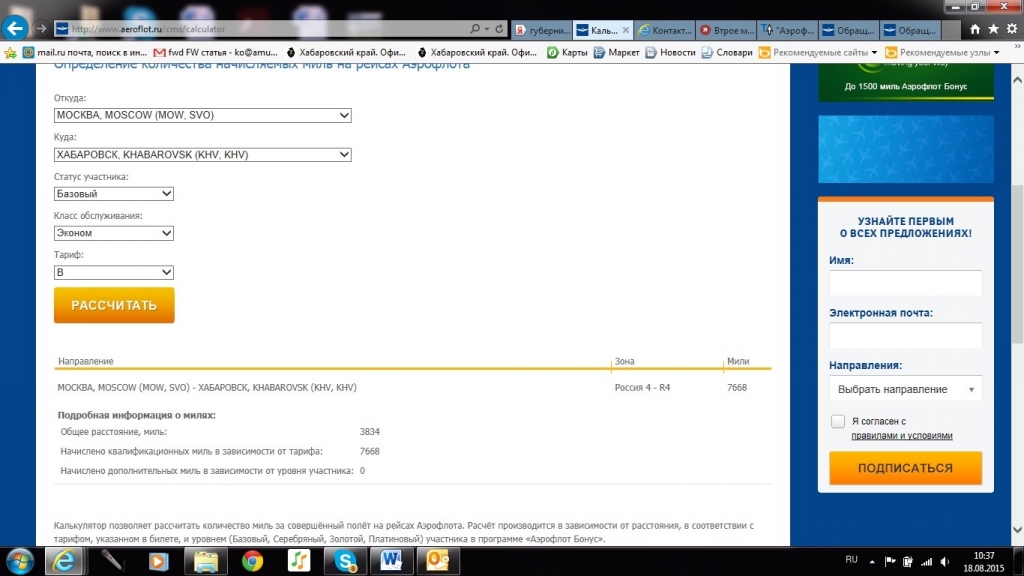This screenshot has width=1024, height=576.
Task: Refresh the page with reload icon
Action: [500, 29]
